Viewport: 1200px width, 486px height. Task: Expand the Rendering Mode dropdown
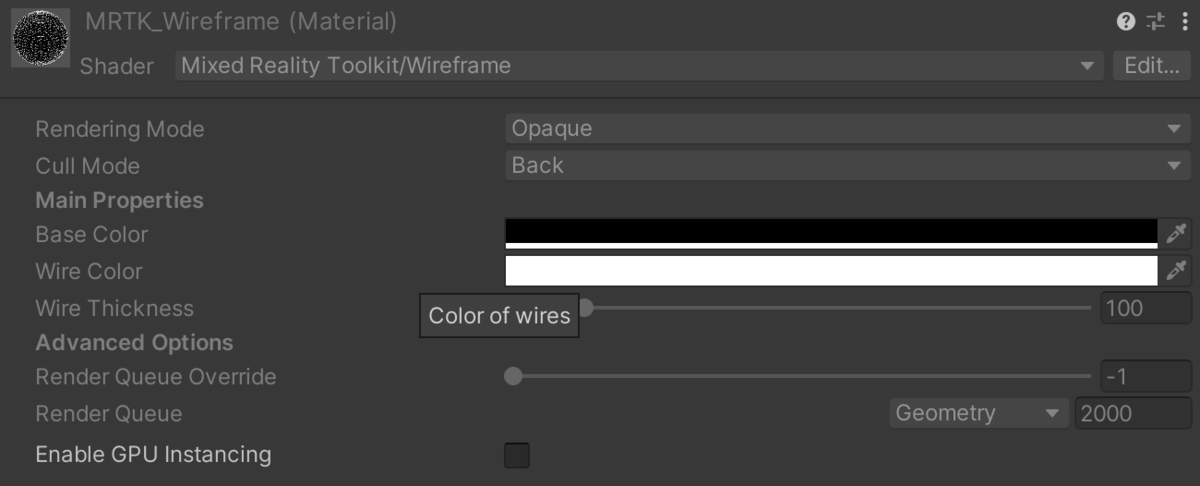(x=847, y=129)
